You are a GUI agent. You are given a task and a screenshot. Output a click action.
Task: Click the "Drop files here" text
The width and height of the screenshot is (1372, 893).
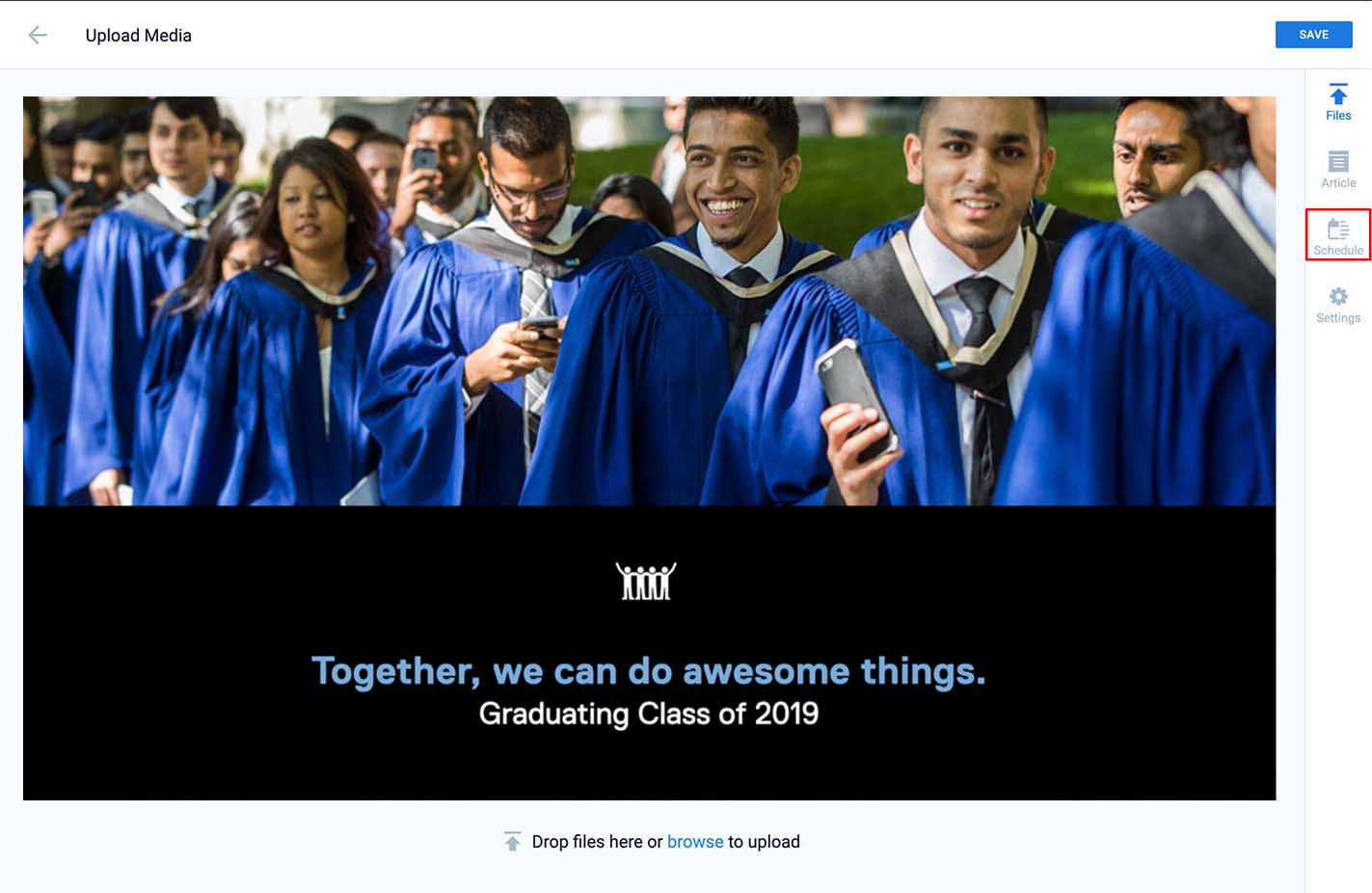coord(587,842)
